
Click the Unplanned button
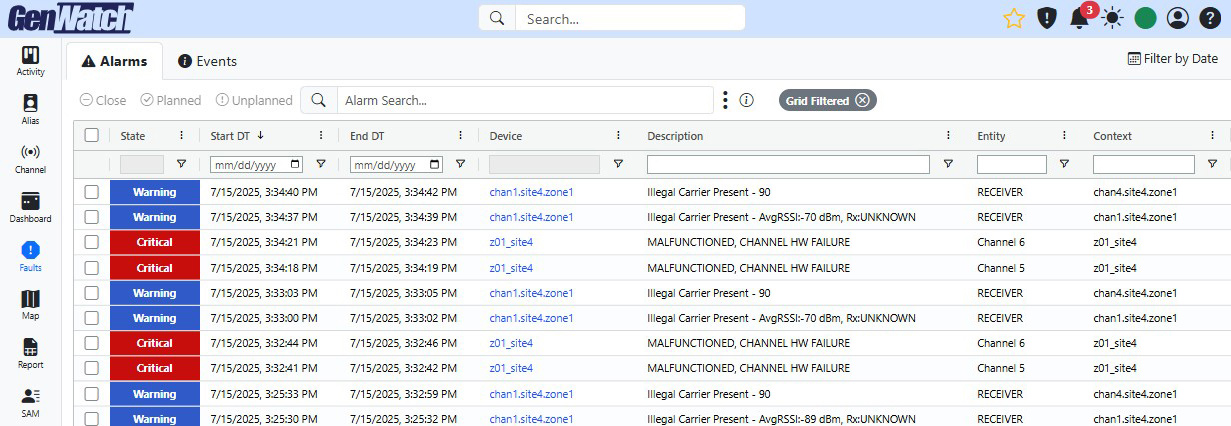point(254,100)
